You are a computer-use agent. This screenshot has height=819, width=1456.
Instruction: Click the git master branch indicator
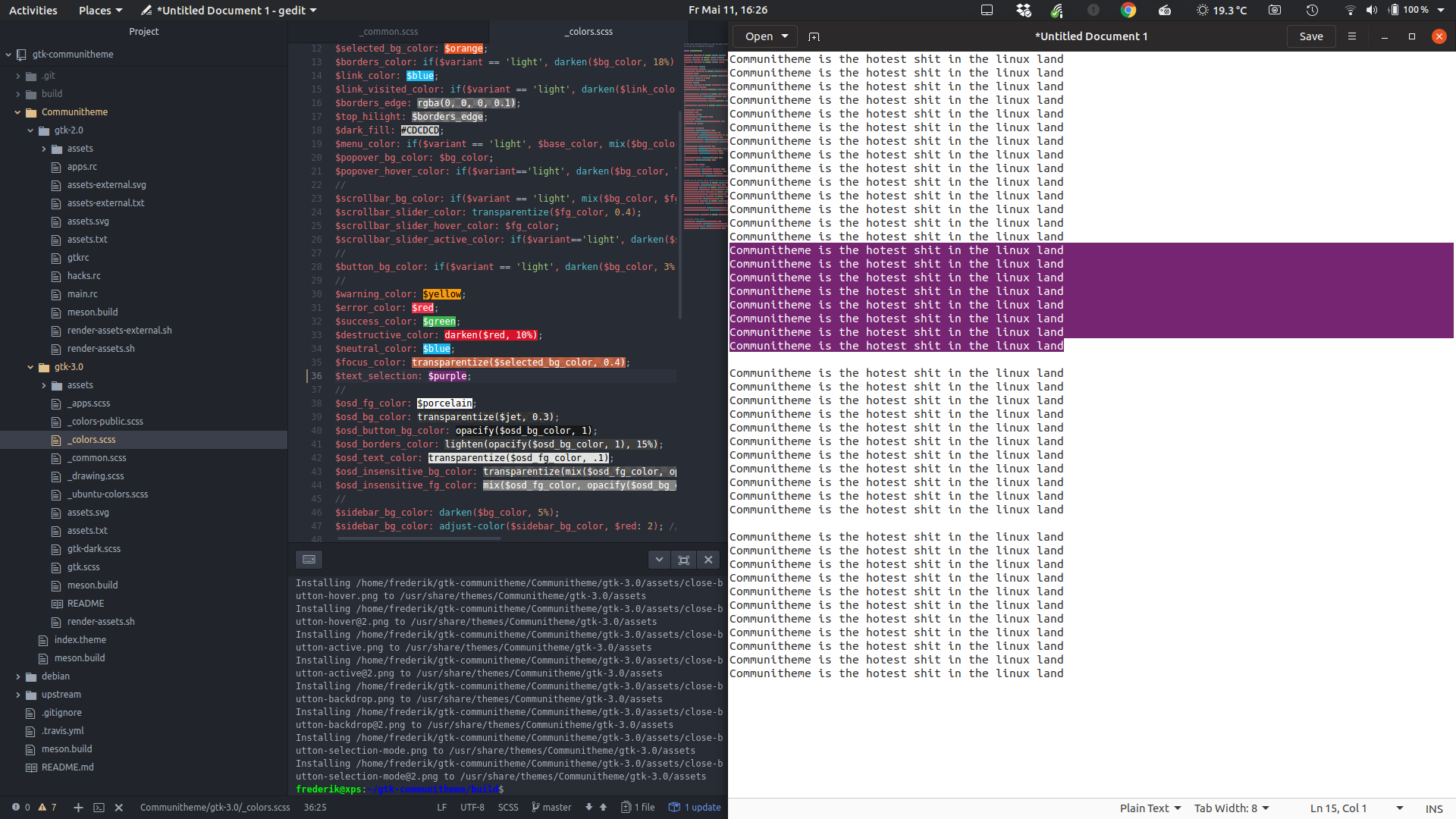[x=551, y=808]
